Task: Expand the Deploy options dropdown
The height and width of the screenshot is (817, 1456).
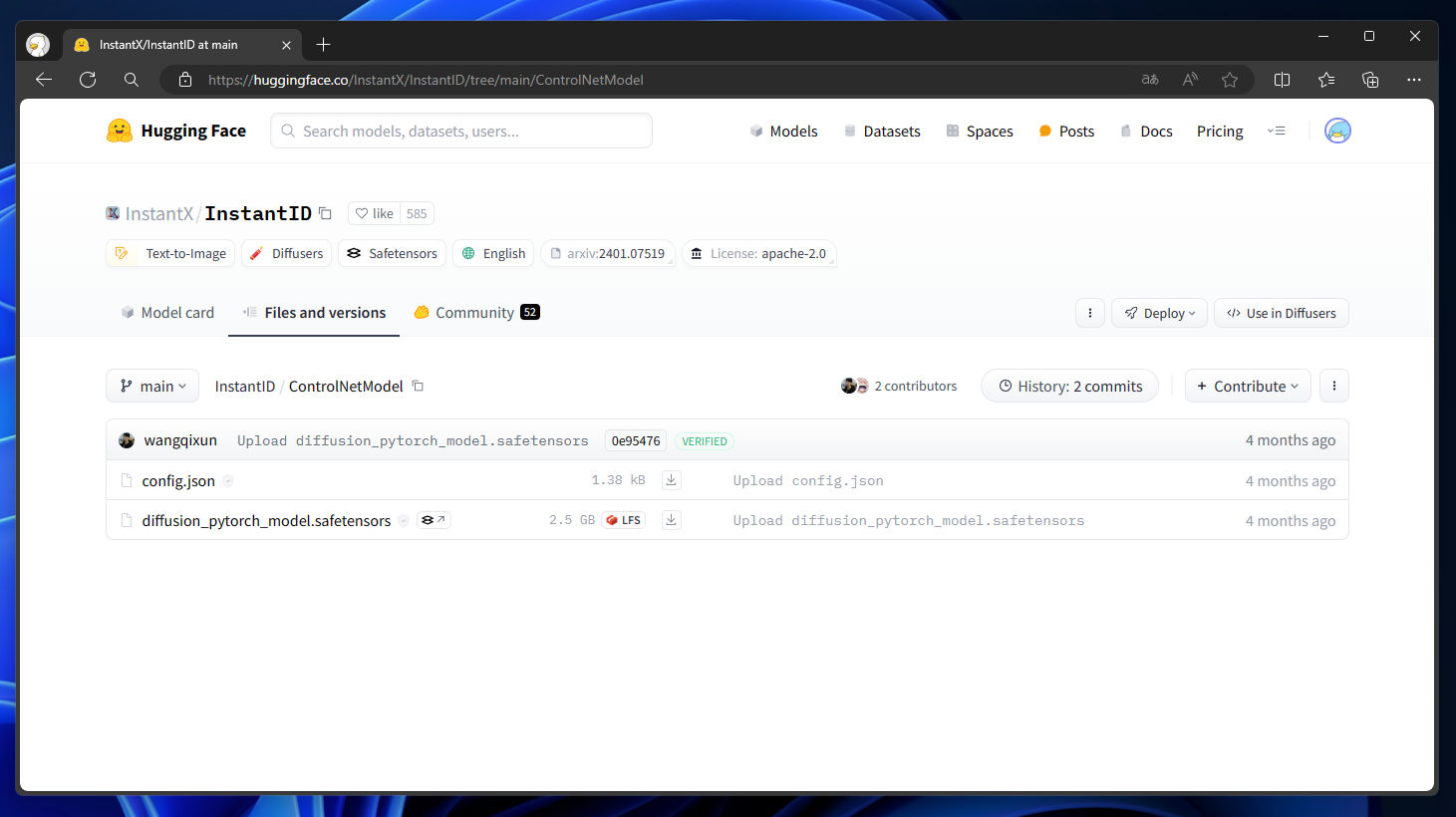Action: coord(1159,313)
